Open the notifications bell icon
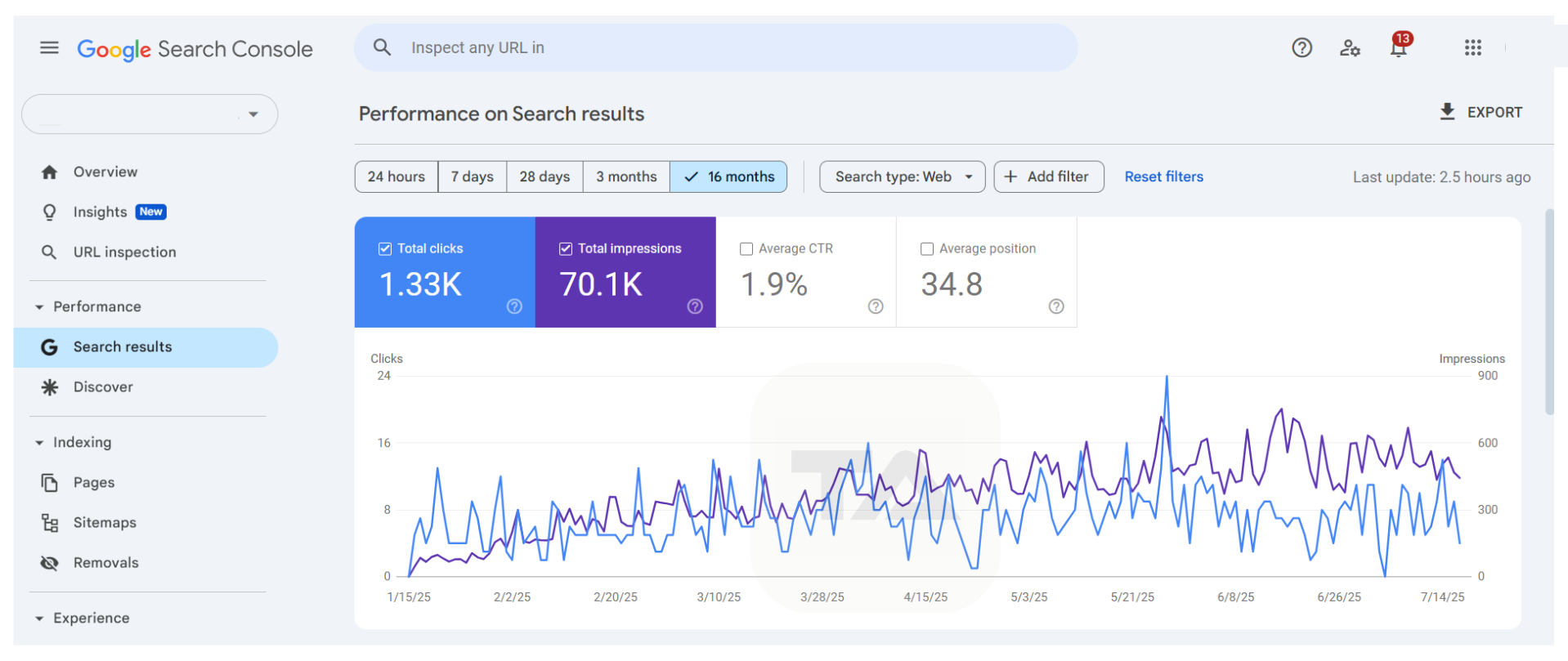Viewport: 1568px width, 661px height. (x=1399, y=48)
